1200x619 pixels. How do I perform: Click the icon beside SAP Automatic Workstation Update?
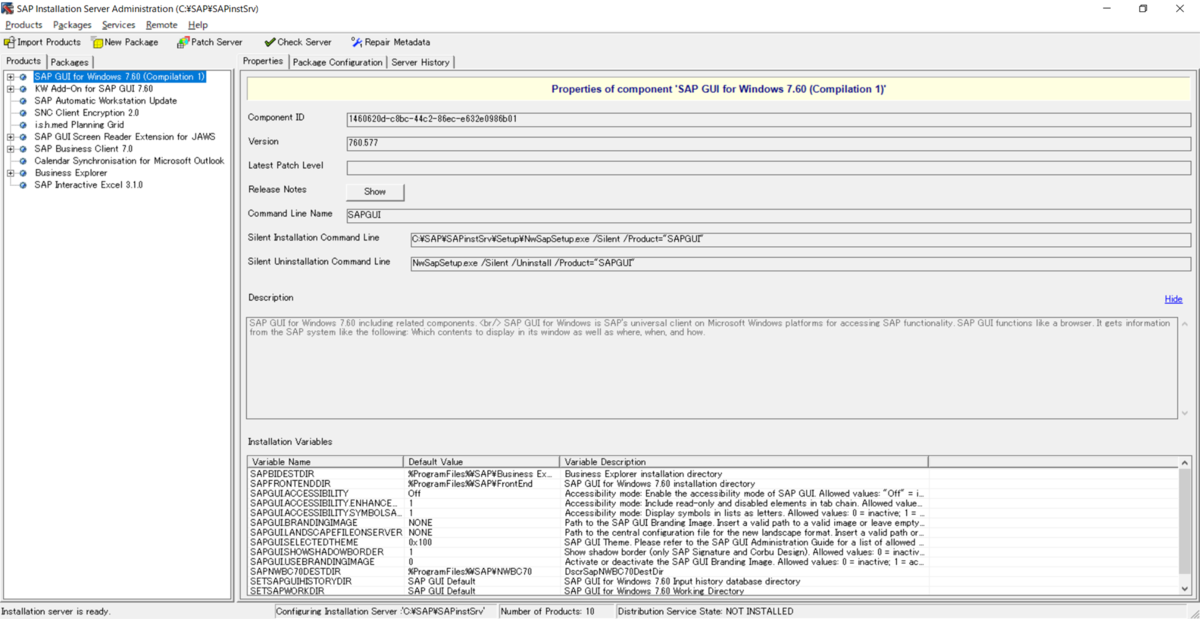click(23, 101)
